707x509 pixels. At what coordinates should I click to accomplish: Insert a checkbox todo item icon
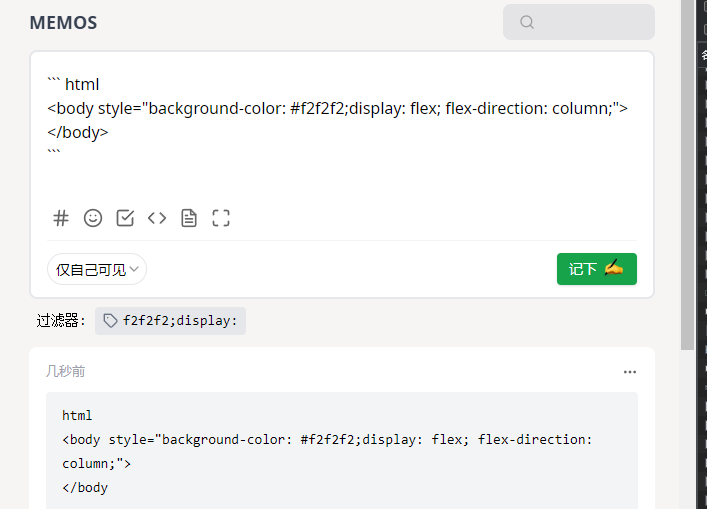pyautogui.click(x=125, y=218)
